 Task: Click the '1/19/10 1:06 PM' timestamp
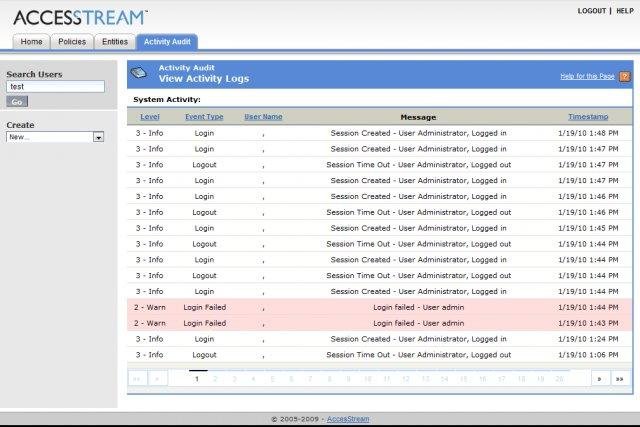[x=588, y=355]
